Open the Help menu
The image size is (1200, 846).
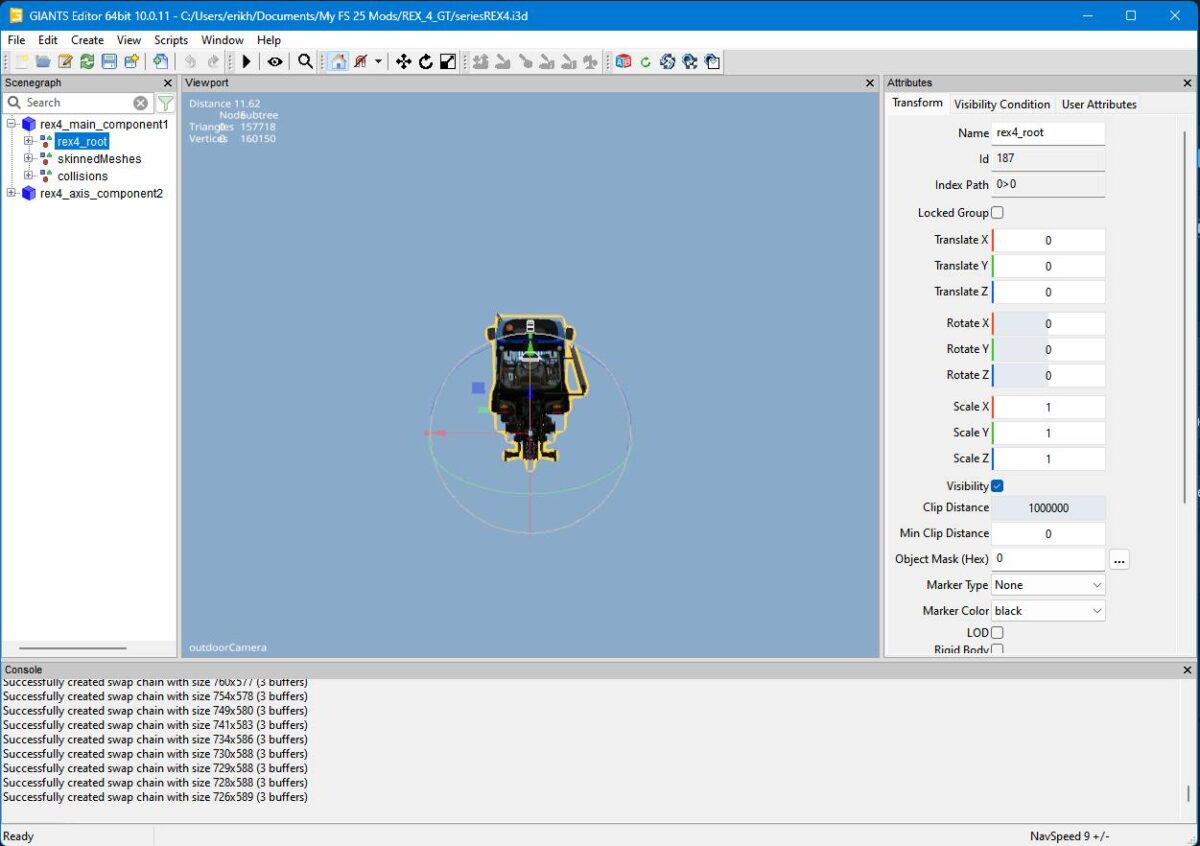pyautogui.click(x=269, y=40)
